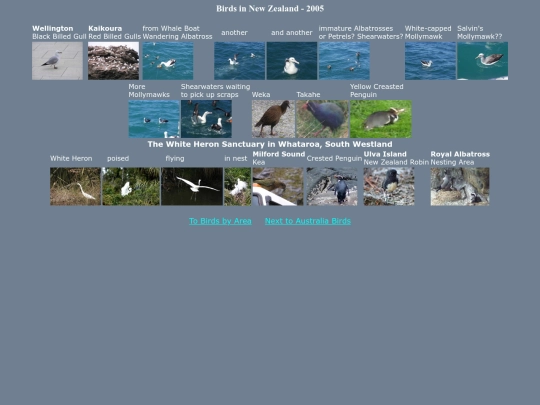Click the 'Royal Albatross' bold label
540x405 pixels.
tap(460, 154)
